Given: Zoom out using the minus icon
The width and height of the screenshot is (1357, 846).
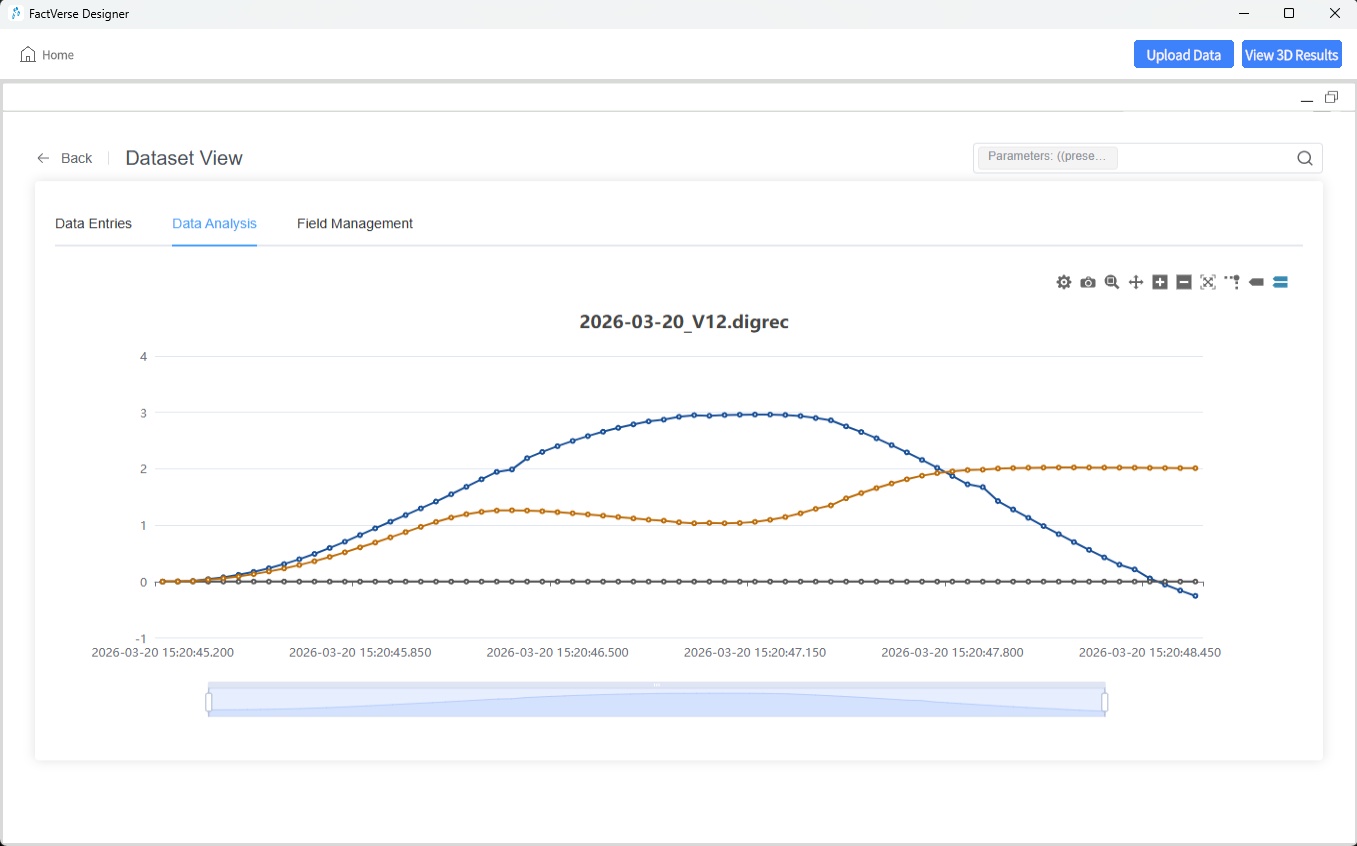Looking at the screenshot, I should (1183, 282).
